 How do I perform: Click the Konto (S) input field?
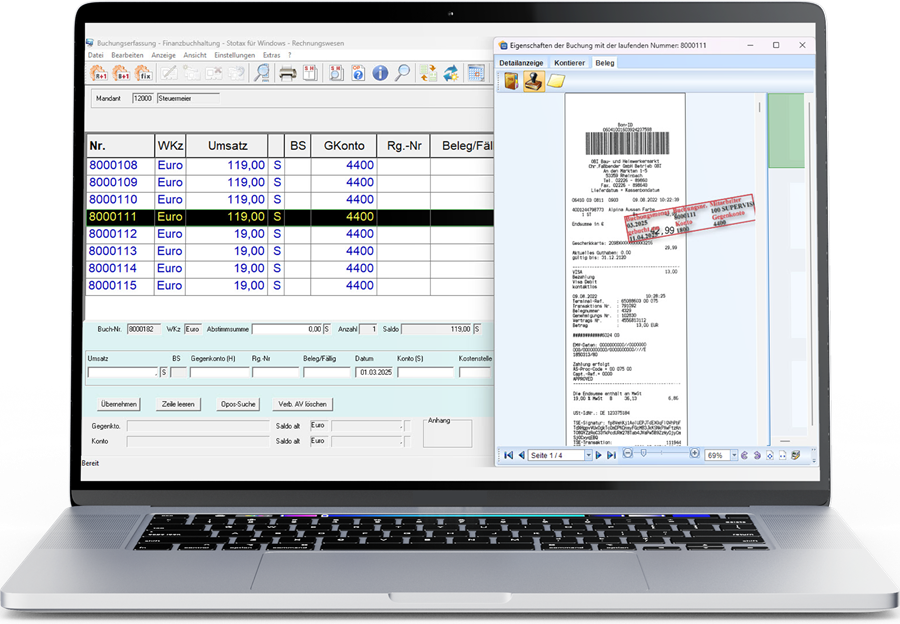coord(425,373)
